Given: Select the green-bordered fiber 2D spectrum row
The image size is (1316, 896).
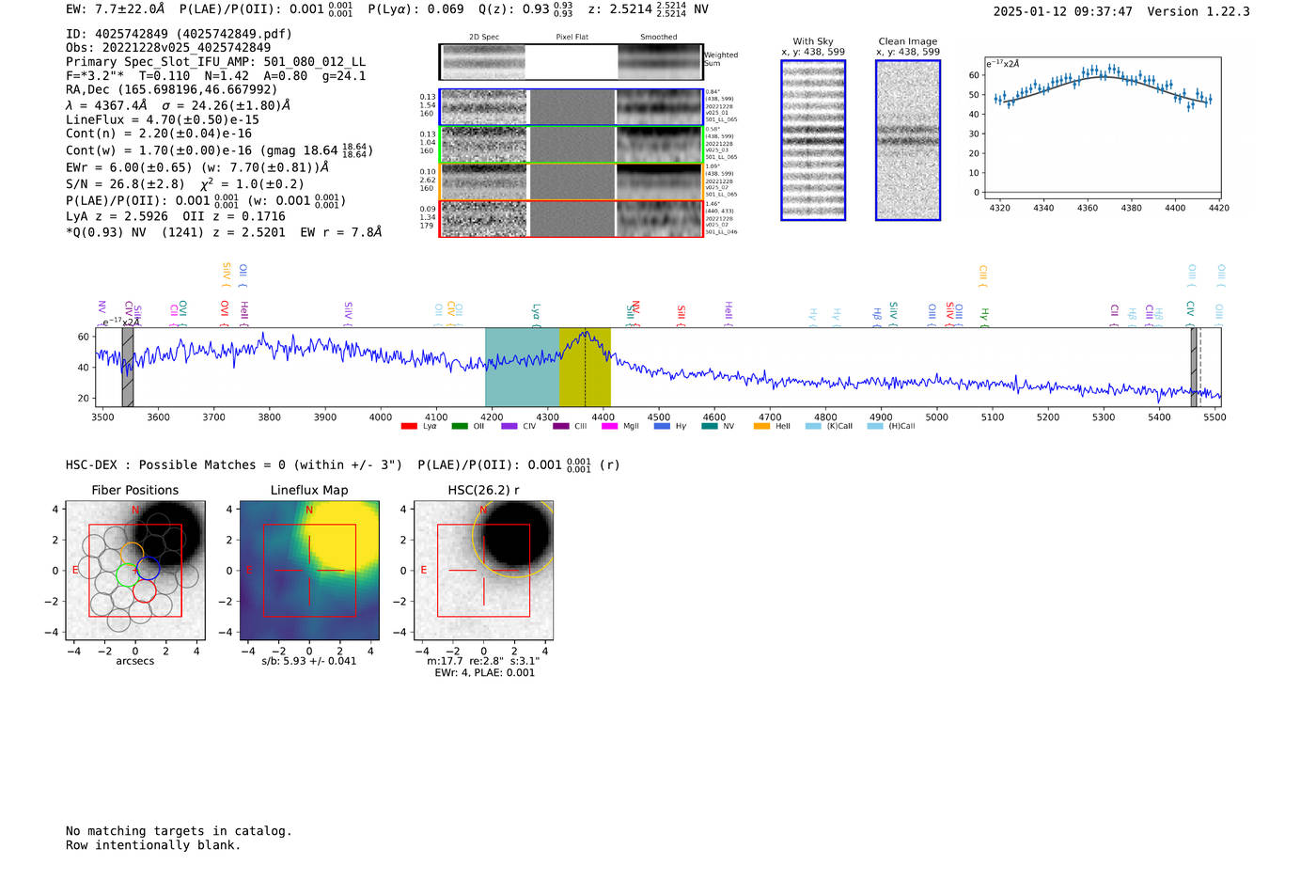Looking at the screenshot, I should (572, 145).
